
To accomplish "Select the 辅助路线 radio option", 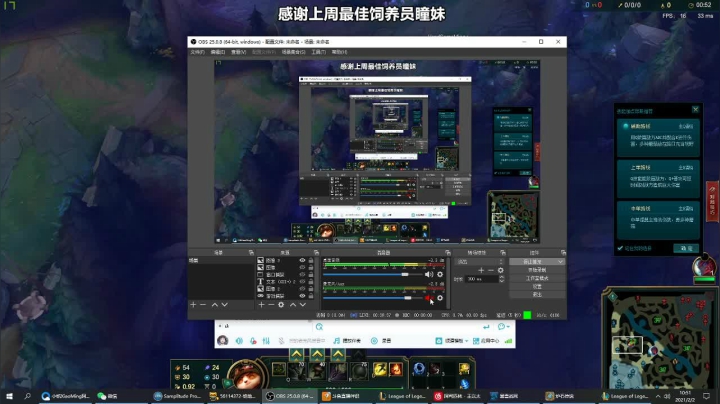I will [x=625, y=126].
